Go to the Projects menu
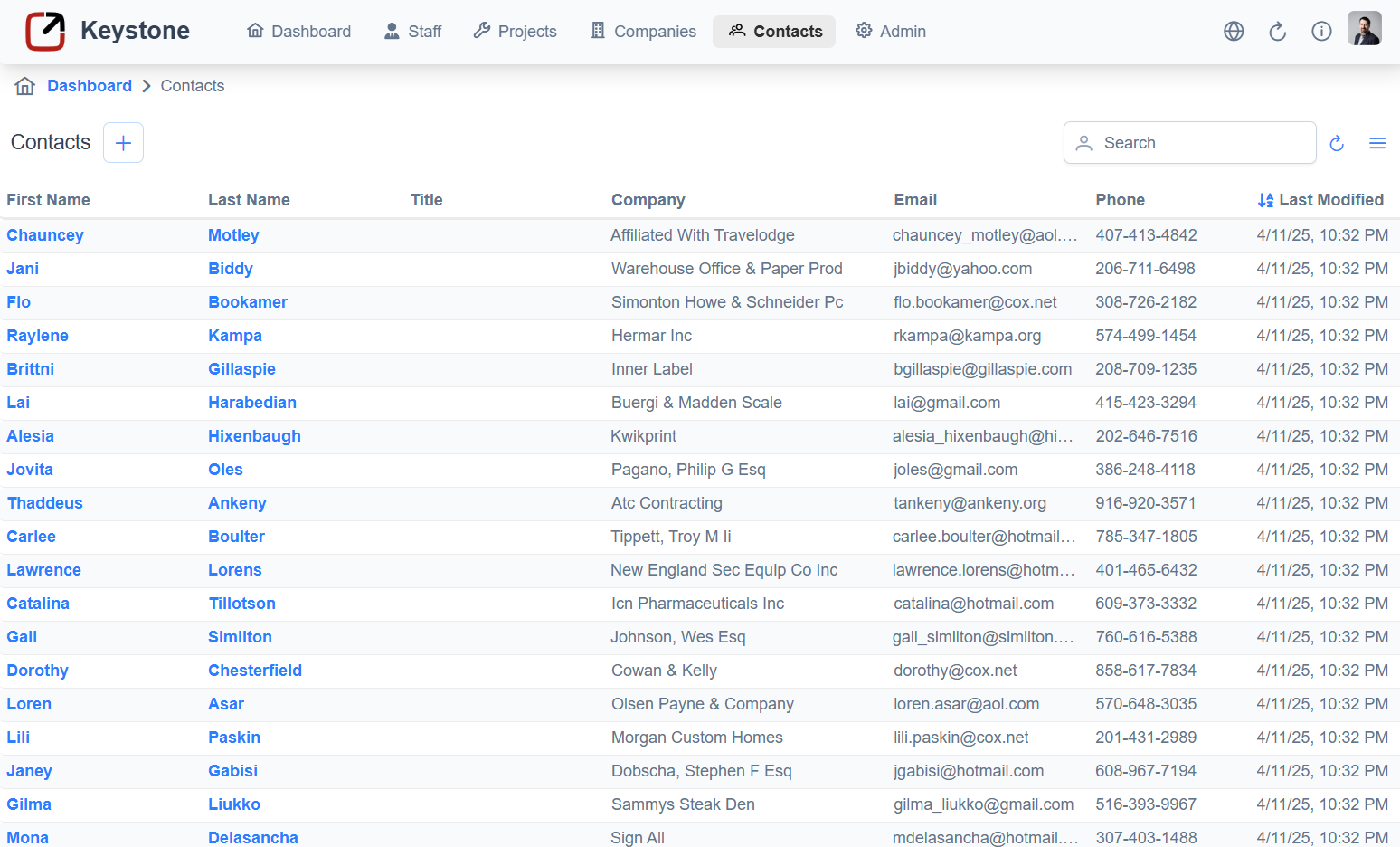 (515, 32)
